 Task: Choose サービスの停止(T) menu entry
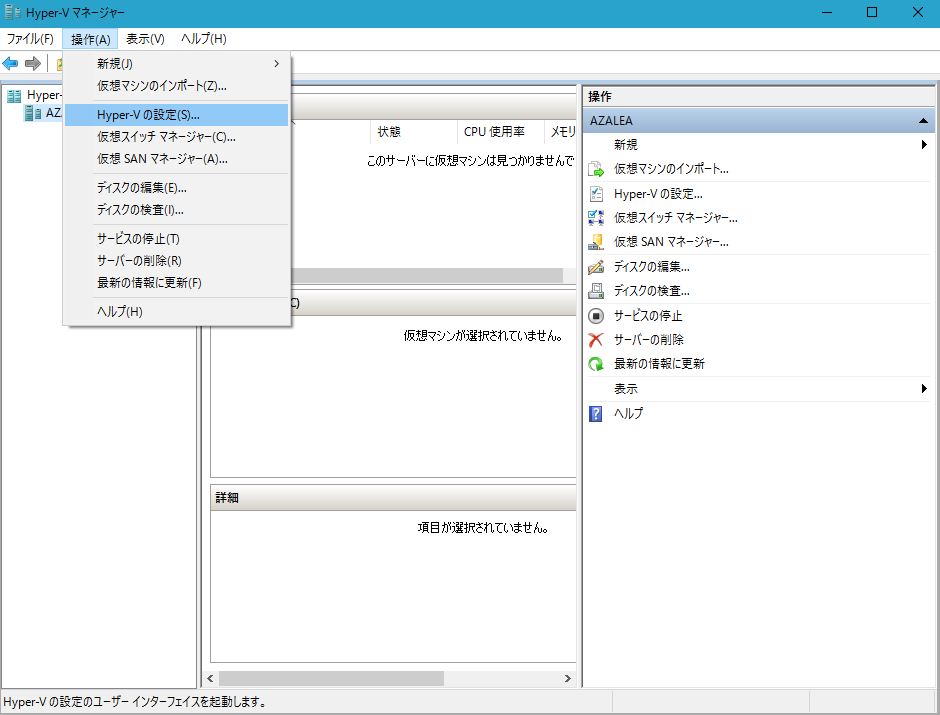pyautogui.click(x=176, y=239)
